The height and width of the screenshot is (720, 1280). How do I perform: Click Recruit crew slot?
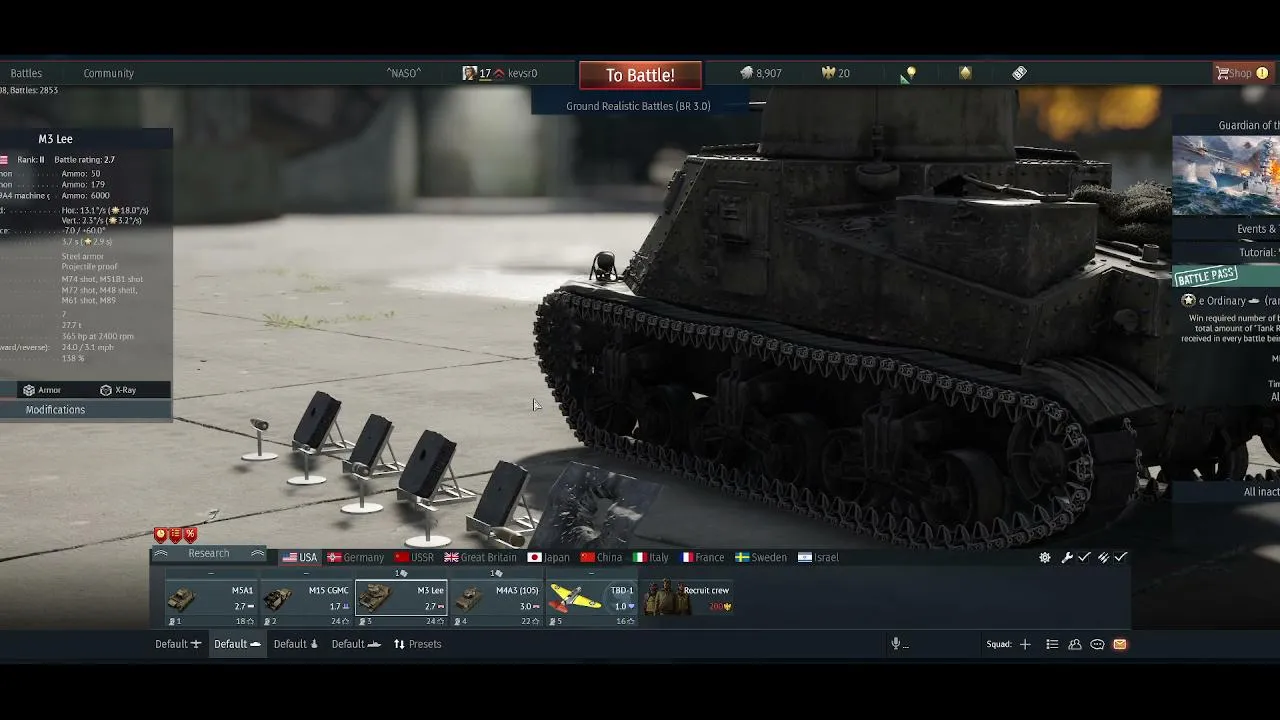point(688,600)
